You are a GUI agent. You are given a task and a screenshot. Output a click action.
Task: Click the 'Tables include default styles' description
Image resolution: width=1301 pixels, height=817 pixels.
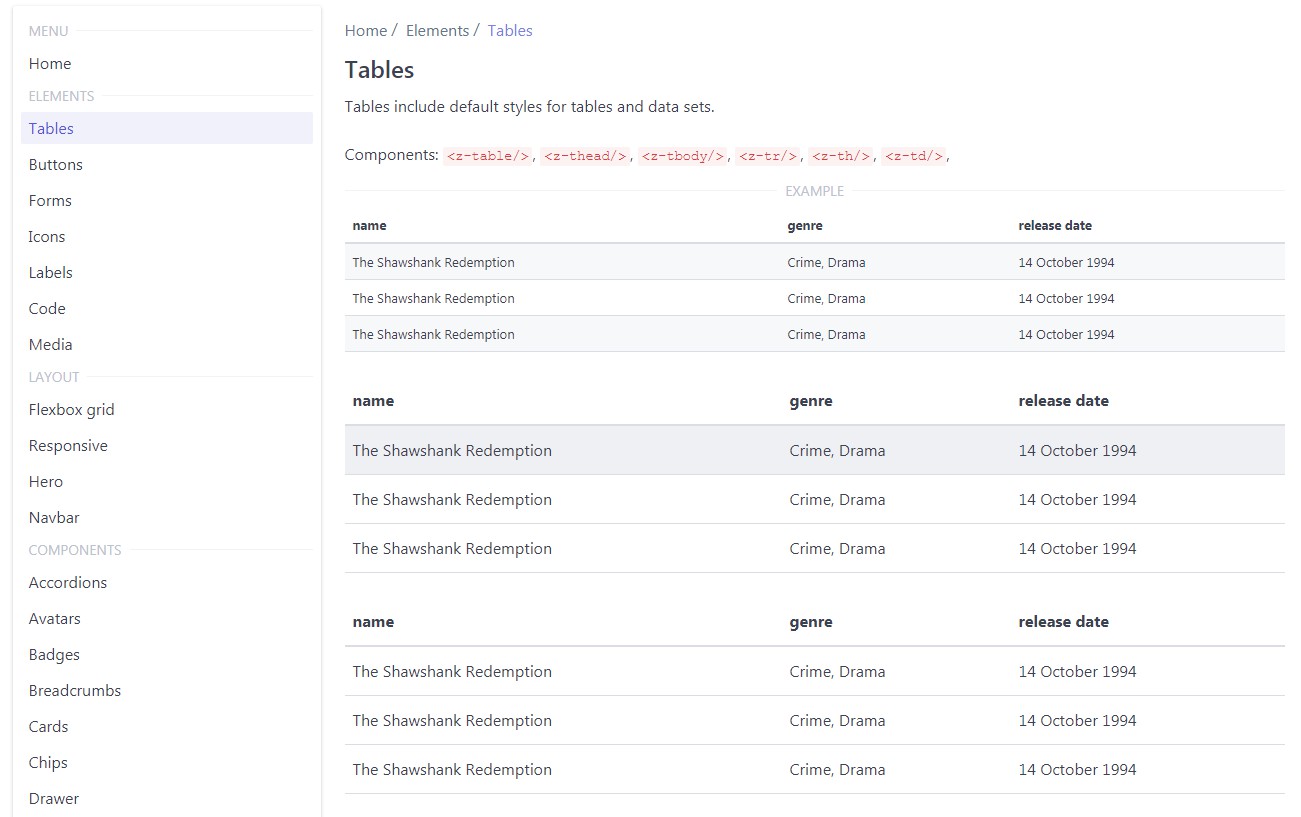(529, 107)
